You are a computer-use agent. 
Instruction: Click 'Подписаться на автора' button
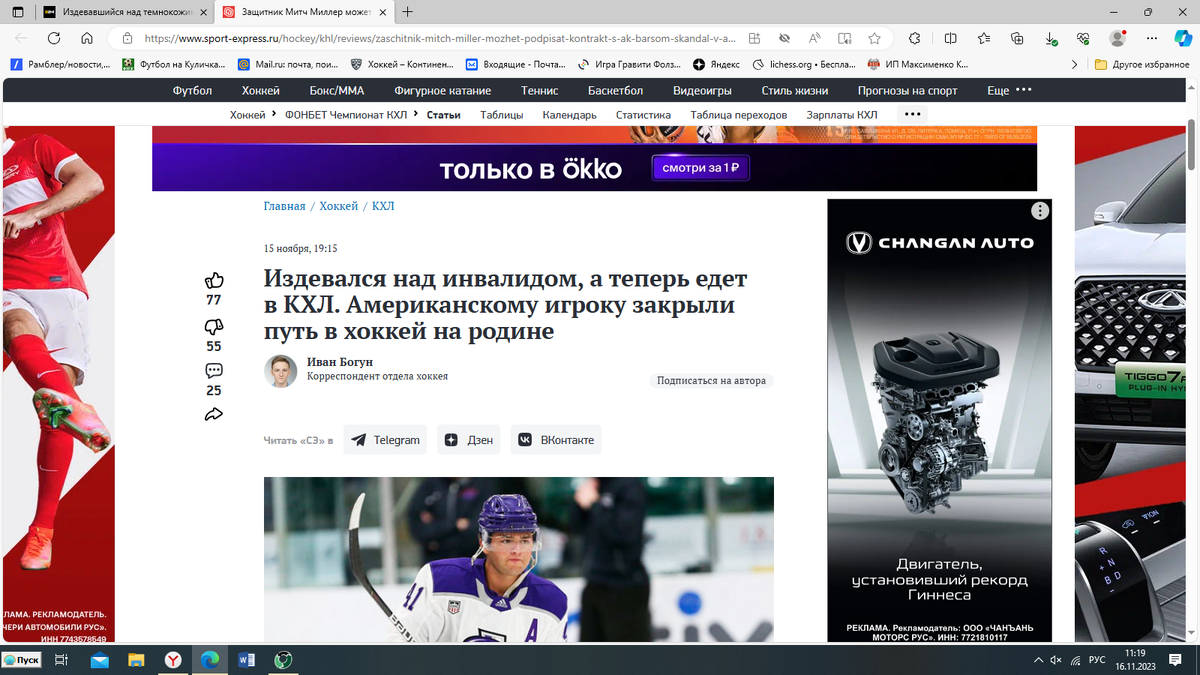coord(711,381)
